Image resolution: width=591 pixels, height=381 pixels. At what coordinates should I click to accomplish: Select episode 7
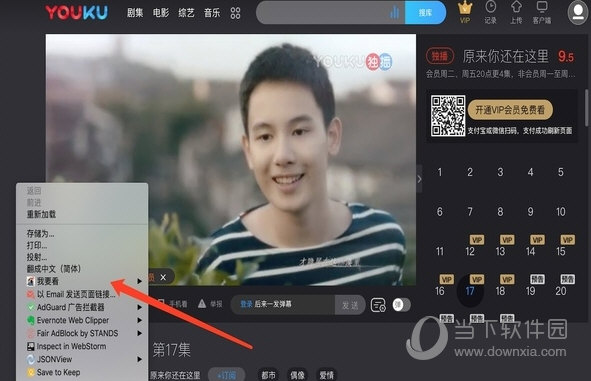click(x=470, y=212)
